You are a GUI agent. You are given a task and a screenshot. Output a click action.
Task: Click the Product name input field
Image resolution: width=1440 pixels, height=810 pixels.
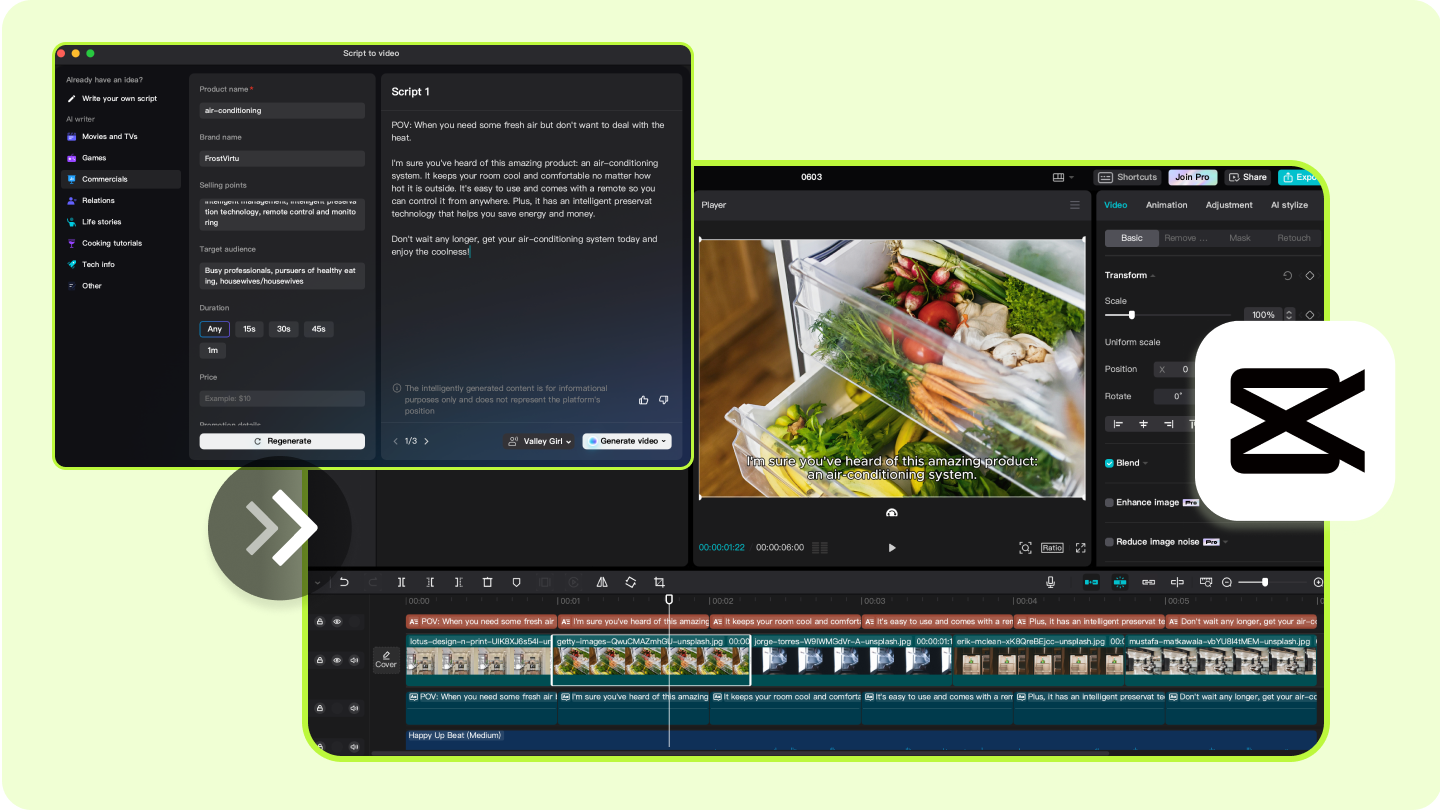(x=282, y=110)
